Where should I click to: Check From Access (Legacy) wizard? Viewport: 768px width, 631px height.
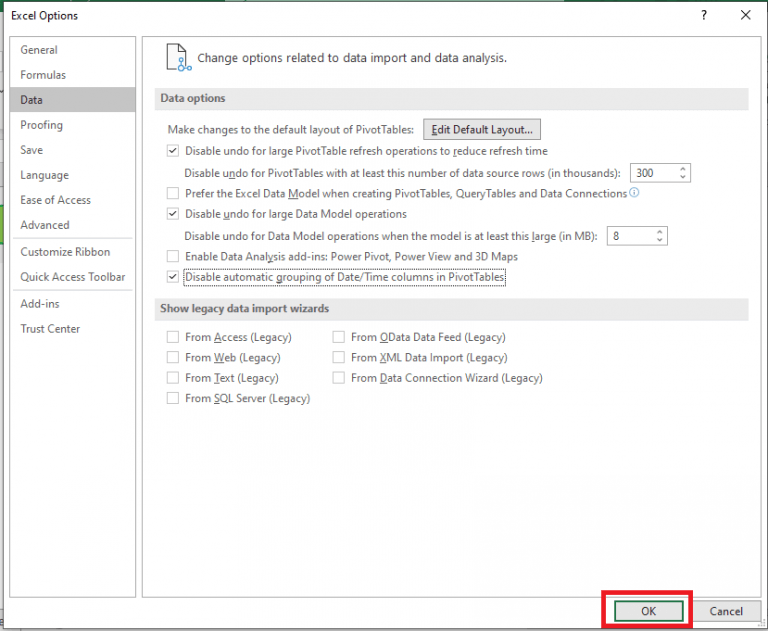tap(173, 338)
